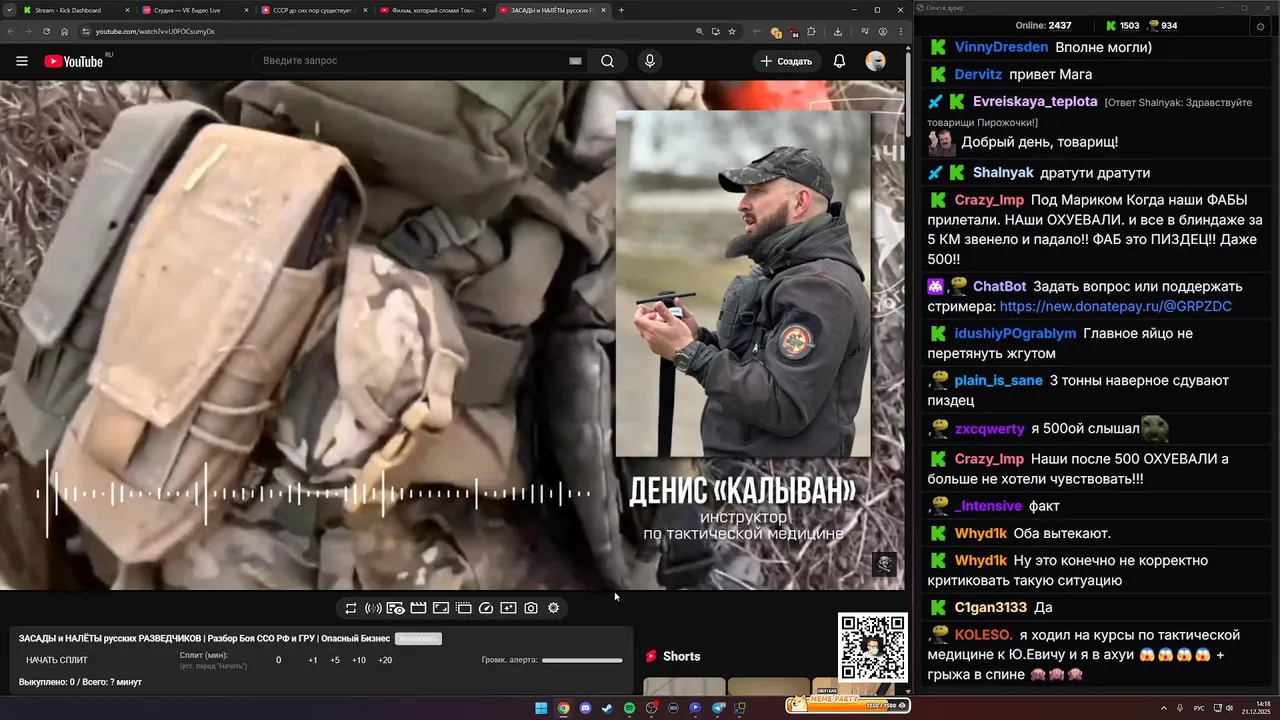
Task: Click the channel watermark in the video corner
Action: click(883, 564)
